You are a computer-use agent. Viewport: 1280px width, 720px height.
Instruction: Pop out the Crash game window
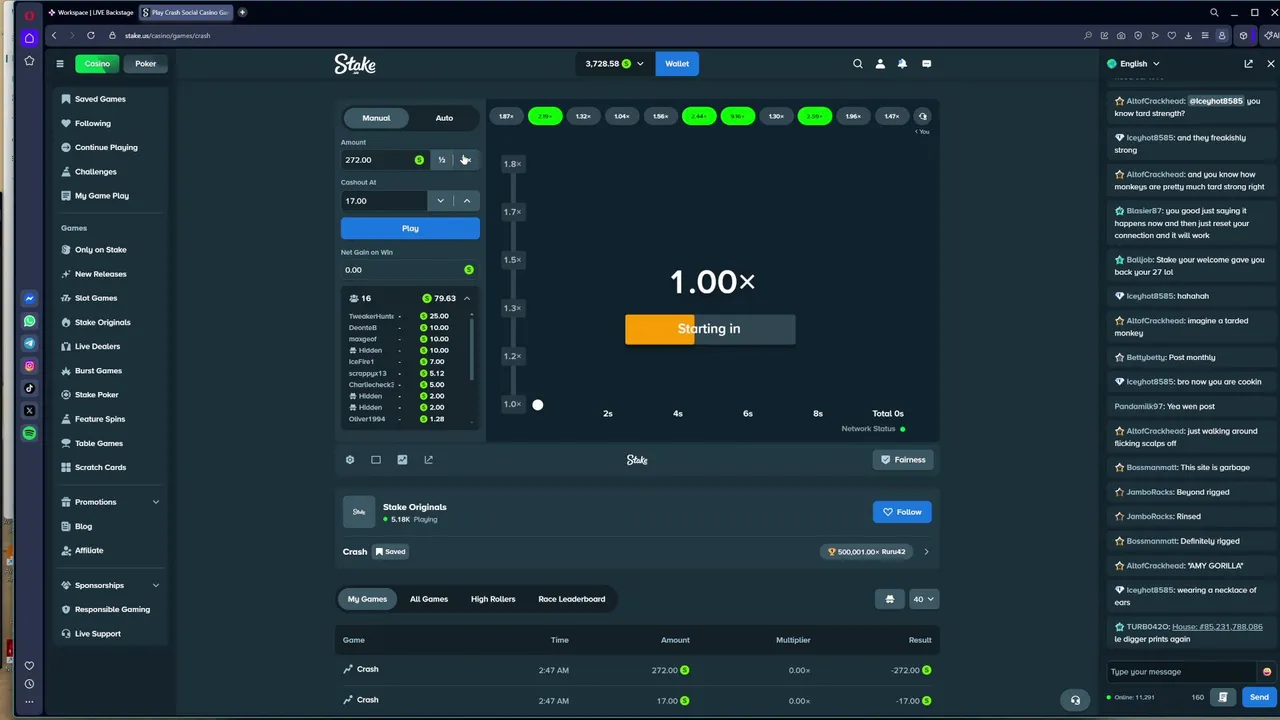pos(428,460)
